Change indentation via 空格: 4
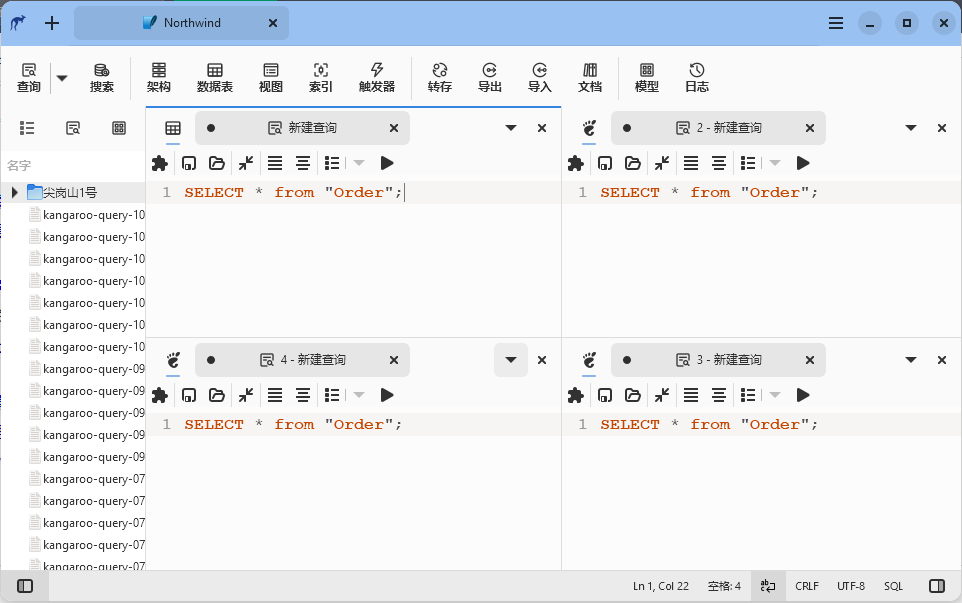Viewport: 962px width, 603px height. pos(724,586)
